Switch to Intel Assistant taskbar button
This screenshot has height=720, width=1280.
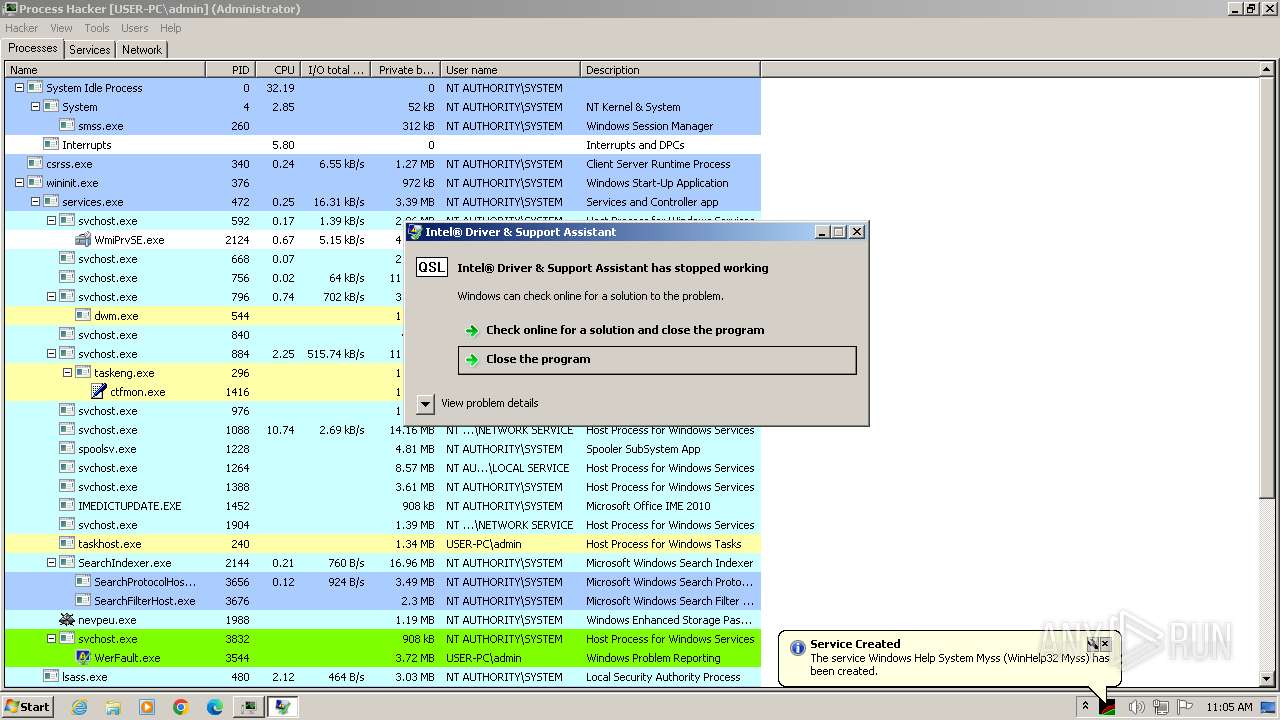pos(283,707)
